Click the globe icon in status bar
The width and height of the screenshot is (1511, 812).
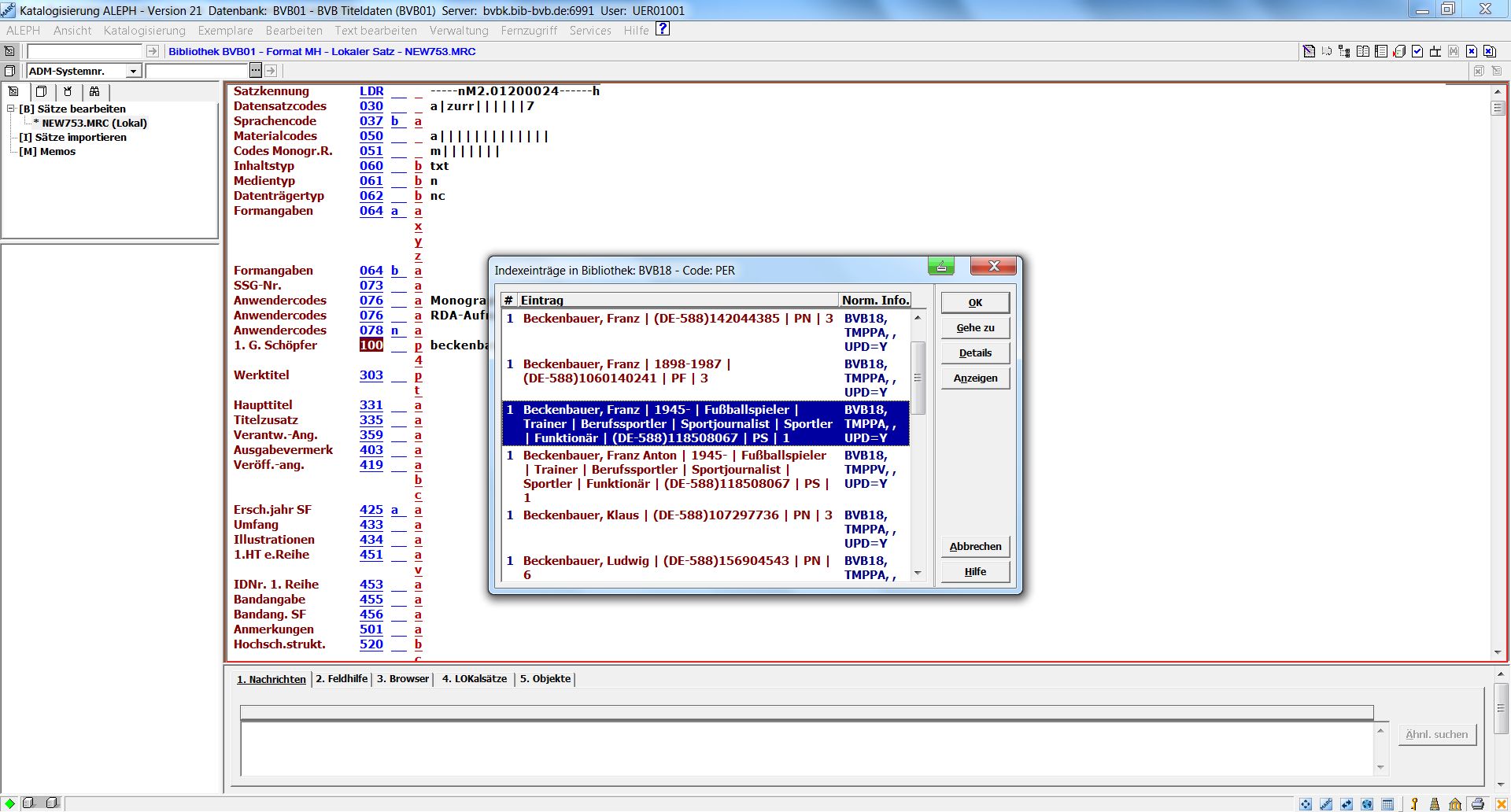(x=1367, y=803)
